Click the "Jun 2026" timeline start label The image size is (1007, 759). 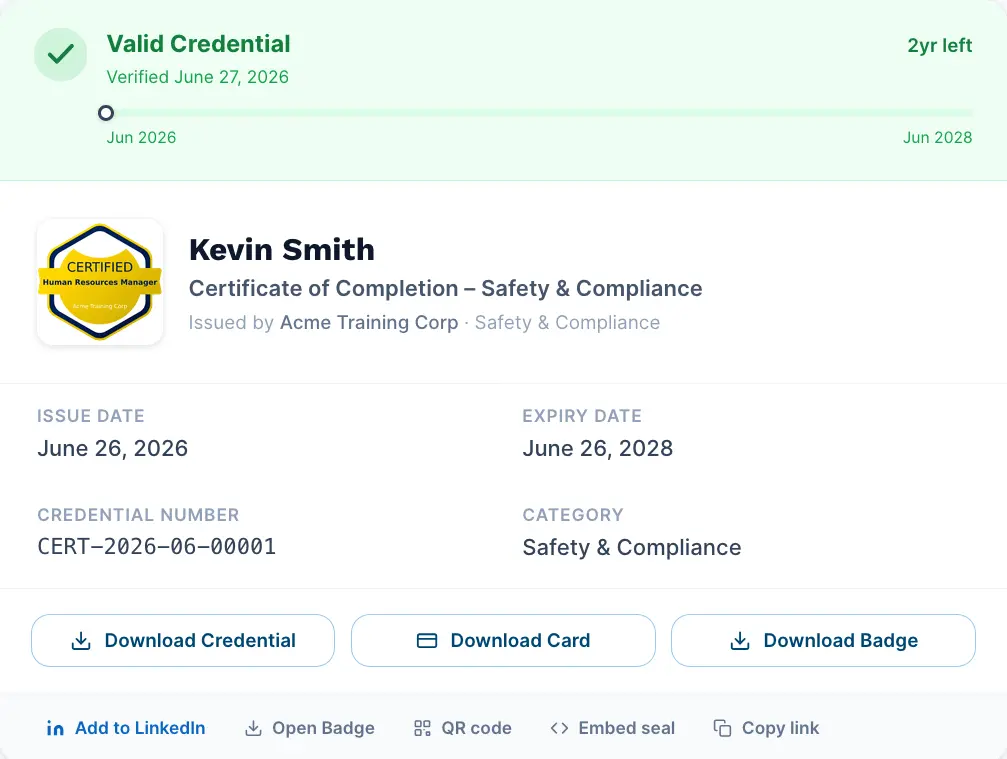(x=141, y=137)
